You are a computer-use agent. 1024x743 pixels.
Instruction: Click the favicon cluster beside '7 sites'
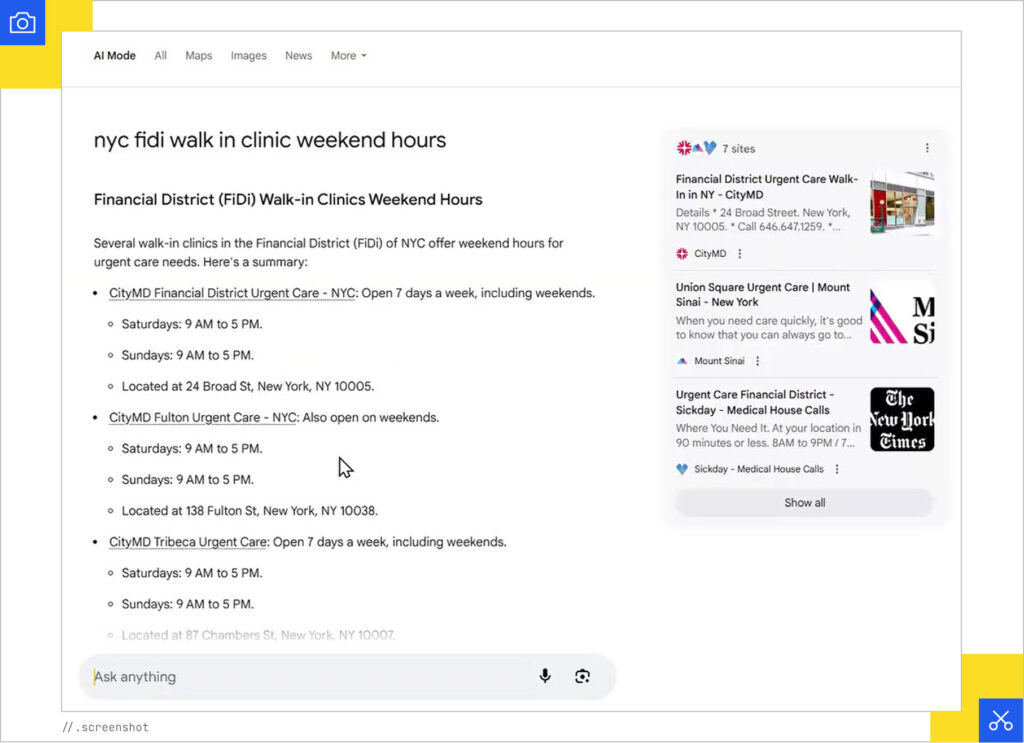pyautogui.click(x=693, y=146)
